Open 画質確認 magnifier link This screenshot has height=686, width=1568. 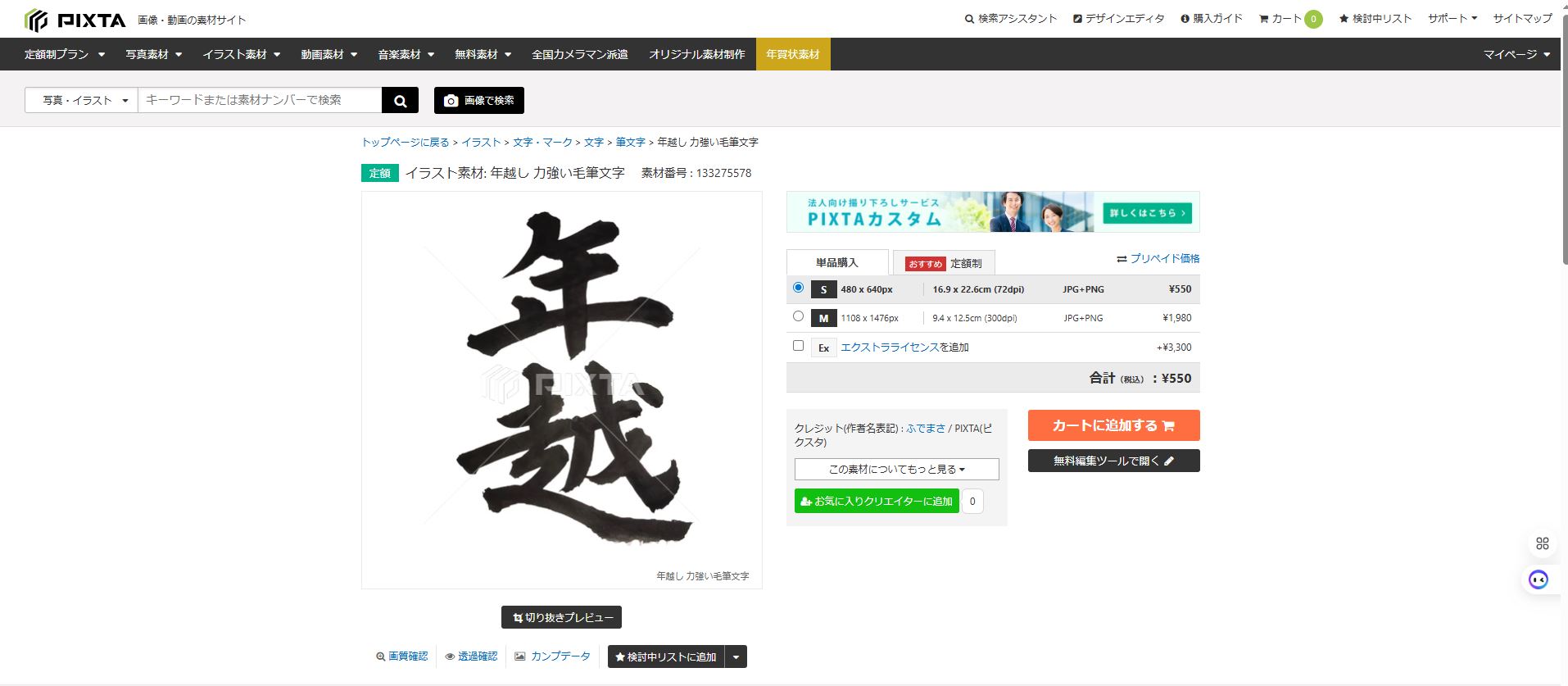click(401, 656)
